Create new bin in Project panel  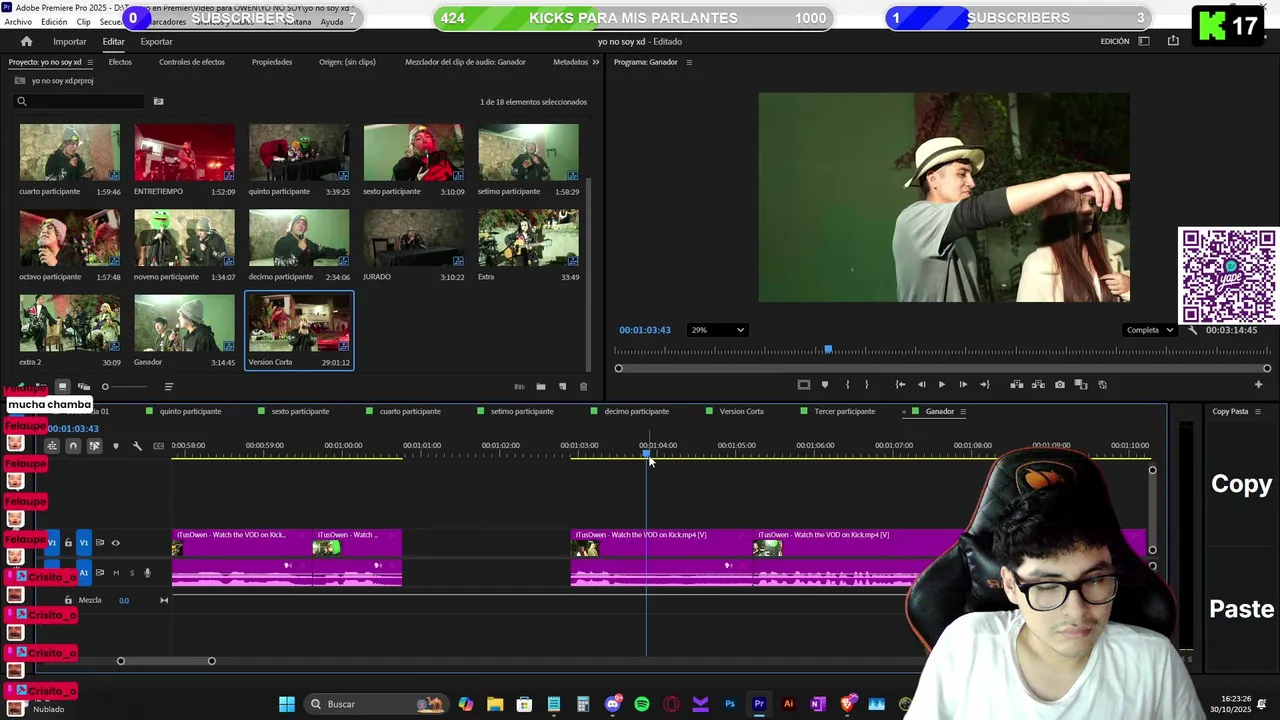coord(541,386)
